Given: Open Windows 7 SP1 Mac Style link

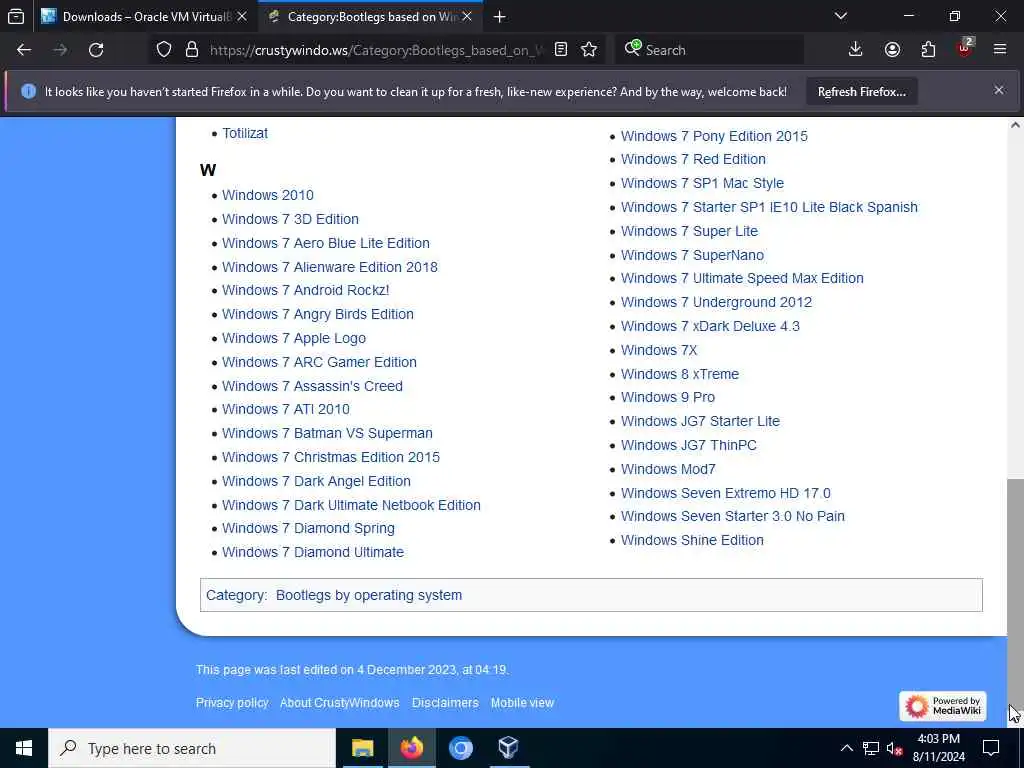Looking at the screenshot, I should click(702, 183).
